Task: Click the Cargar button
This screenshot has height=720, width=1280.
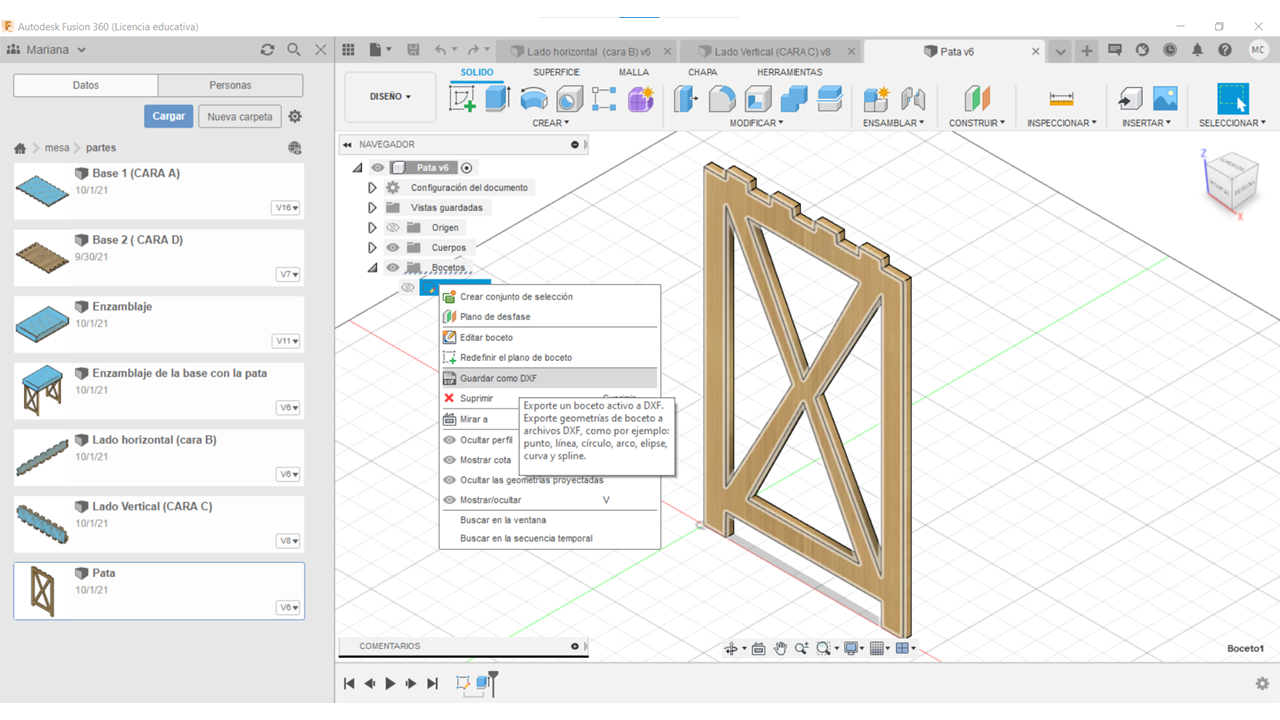Action: (x=169, y=116)
